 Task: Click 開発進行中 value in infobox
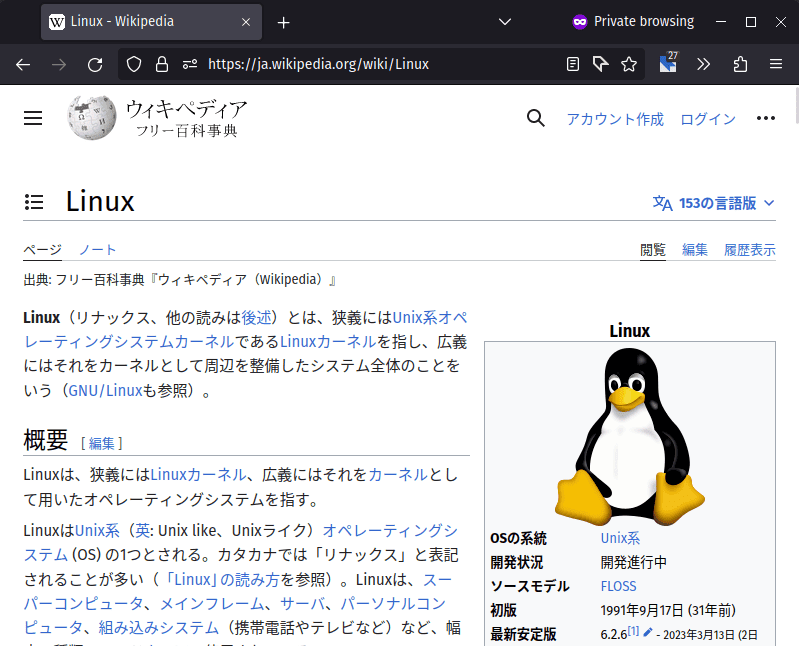pos(633,562)
